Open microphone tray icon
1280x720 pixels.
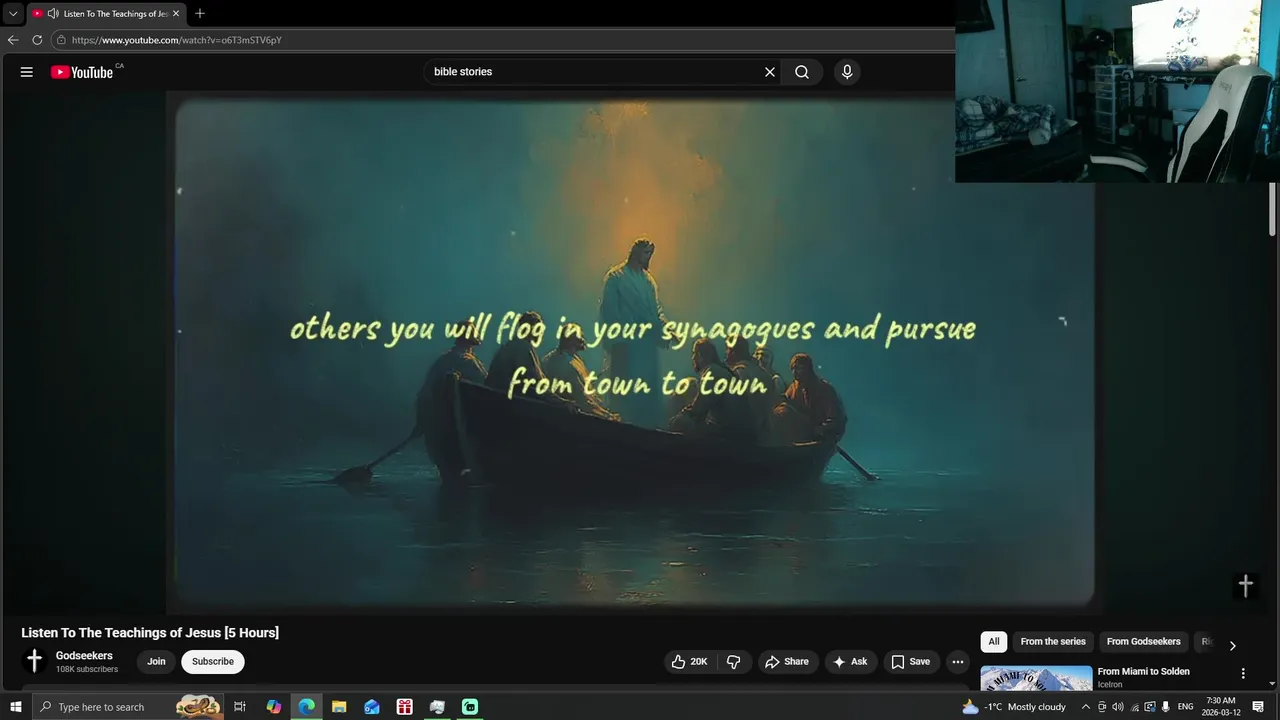(1166, 707)
